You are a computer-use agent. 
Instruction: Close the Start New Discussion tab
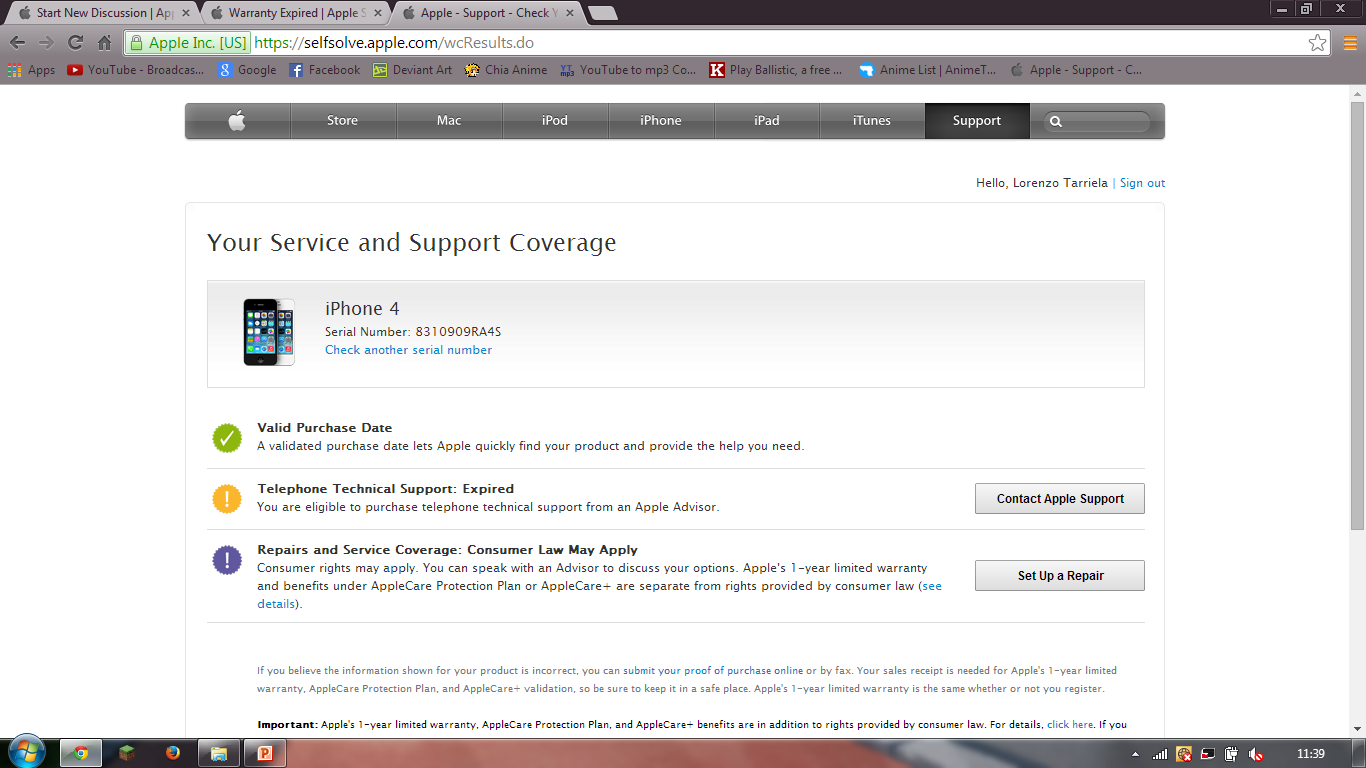click(x=185, y=13)
